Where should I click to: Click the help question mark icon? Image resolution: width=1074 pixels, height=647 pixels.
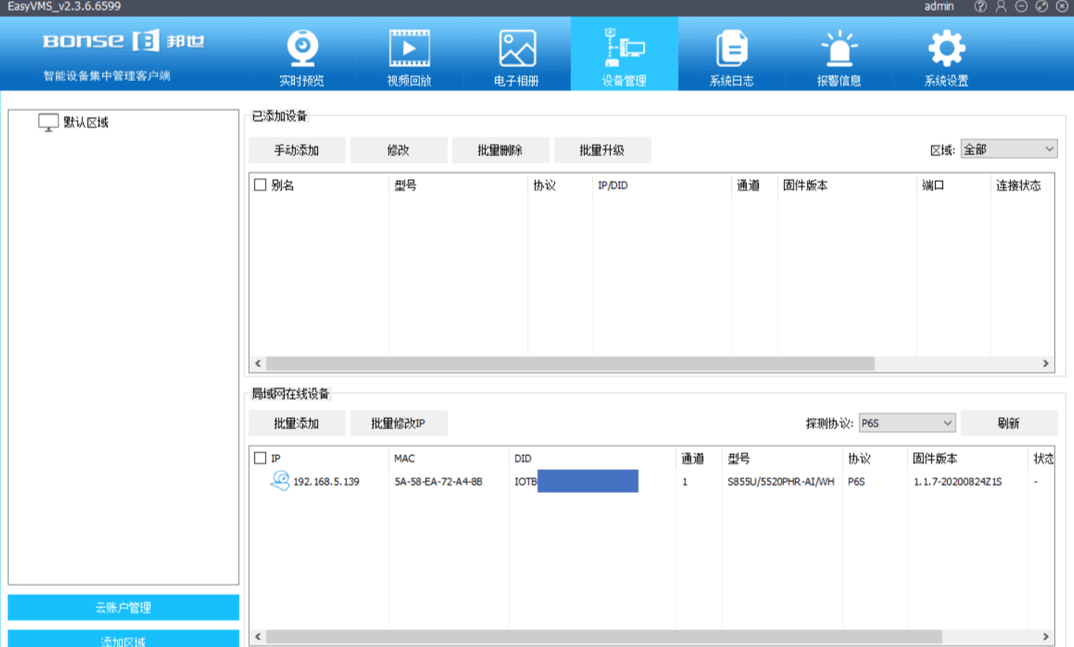click(981, 7)
